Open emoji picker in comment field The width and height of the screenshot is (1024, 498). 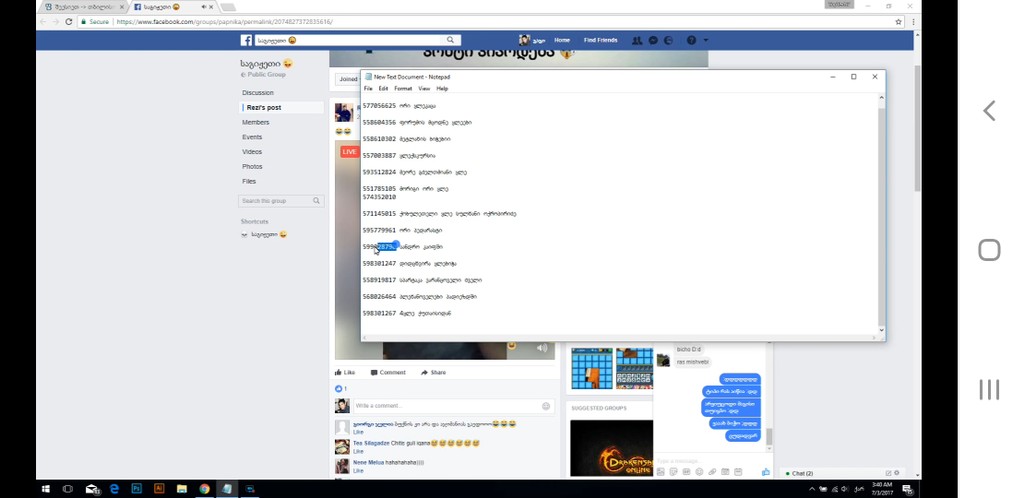click(x=546, y=406)
